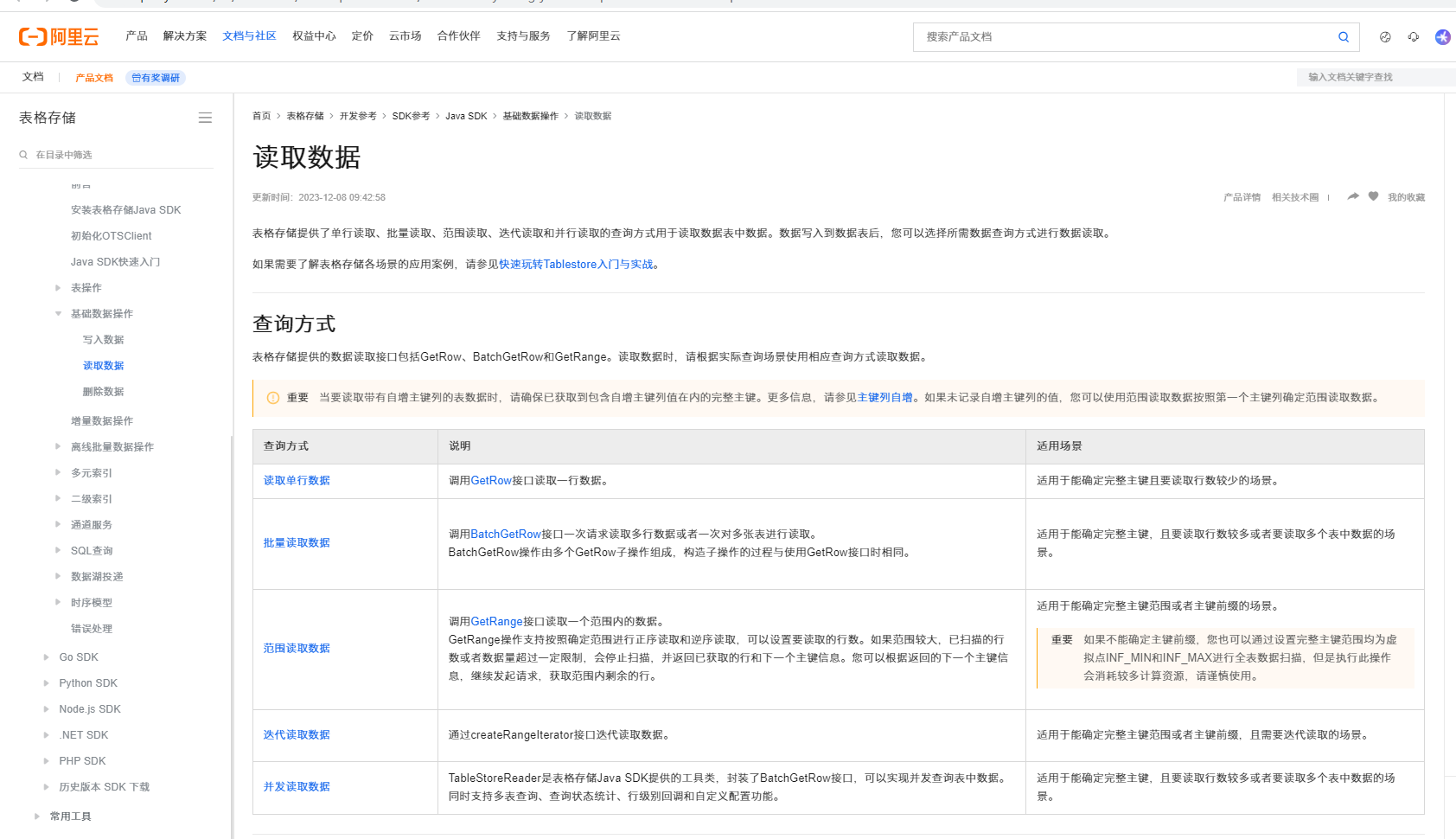Image resolution: width=1456 pixels, height=839 pixels.
Task: Expand the Python SDK tree node
Action: (x=46, y=683)
